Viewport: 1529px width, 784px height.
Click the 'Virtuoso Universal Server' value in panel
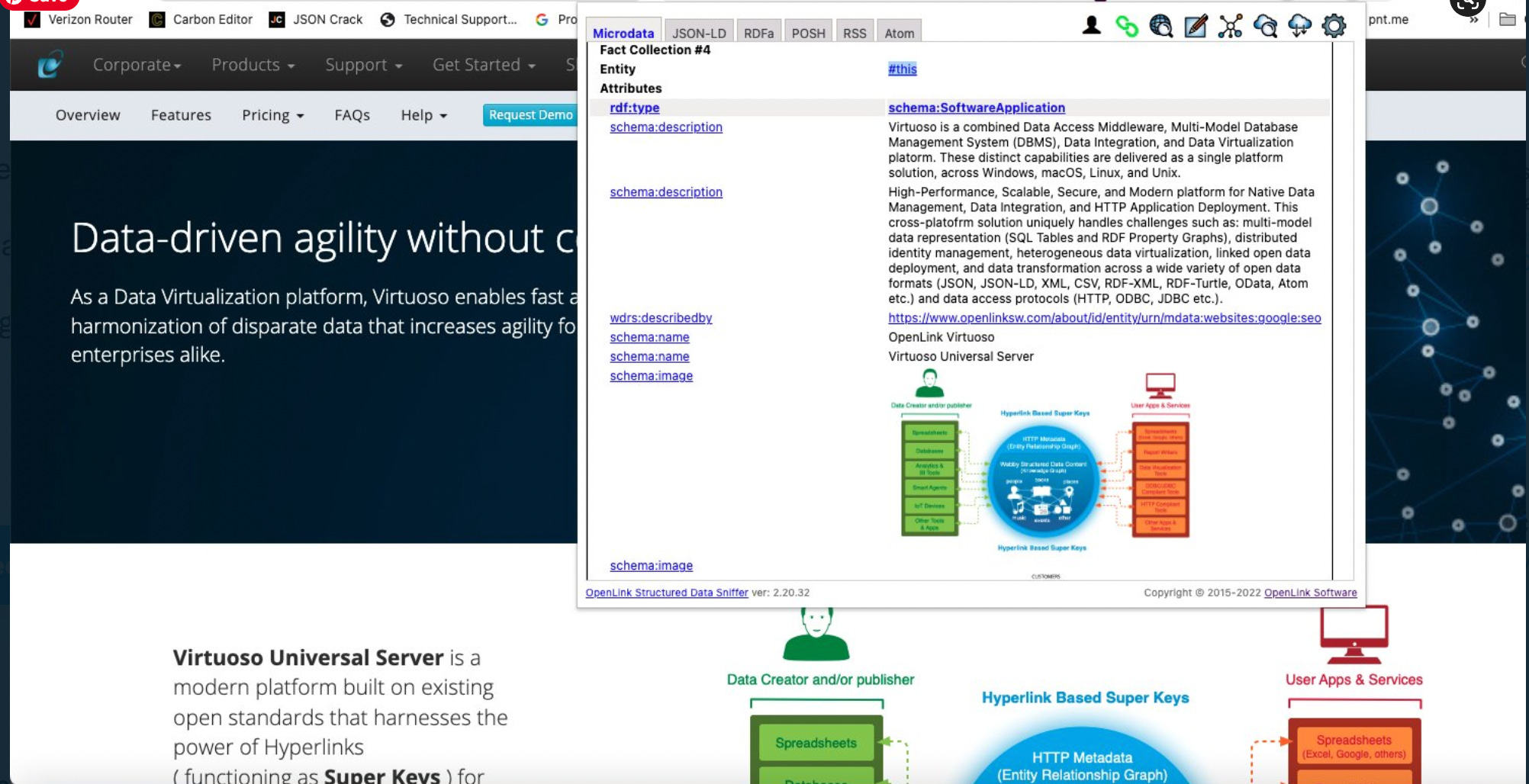[x=961, y=356]
